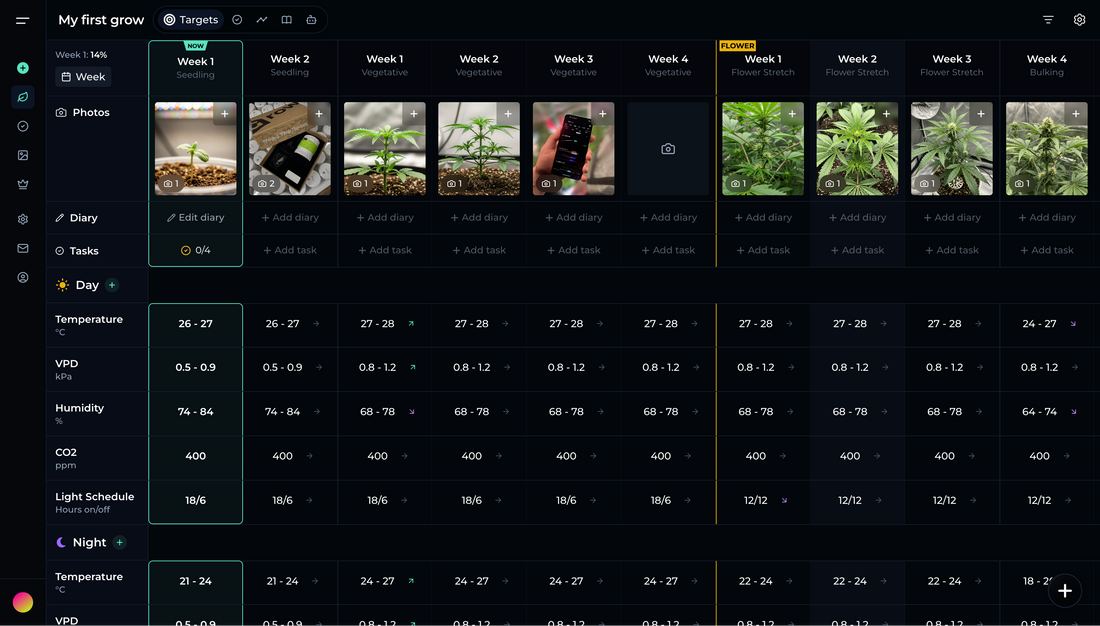Viewport: 1100px width, 626px height.
Task: Click the crown icon in the sidebar
Action: (x=23, y=184)
